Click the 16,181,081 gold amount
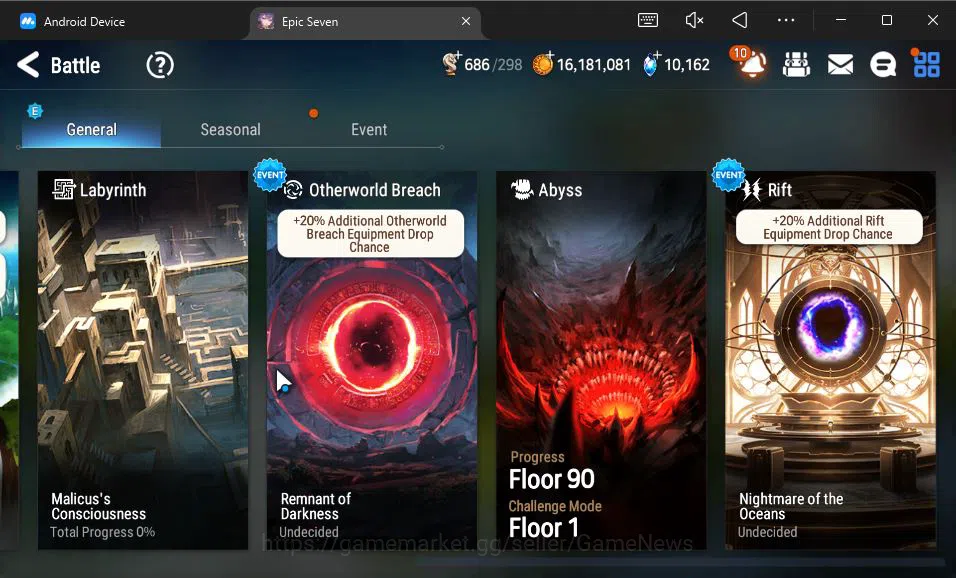956x578 pixels. pos(593,65)
